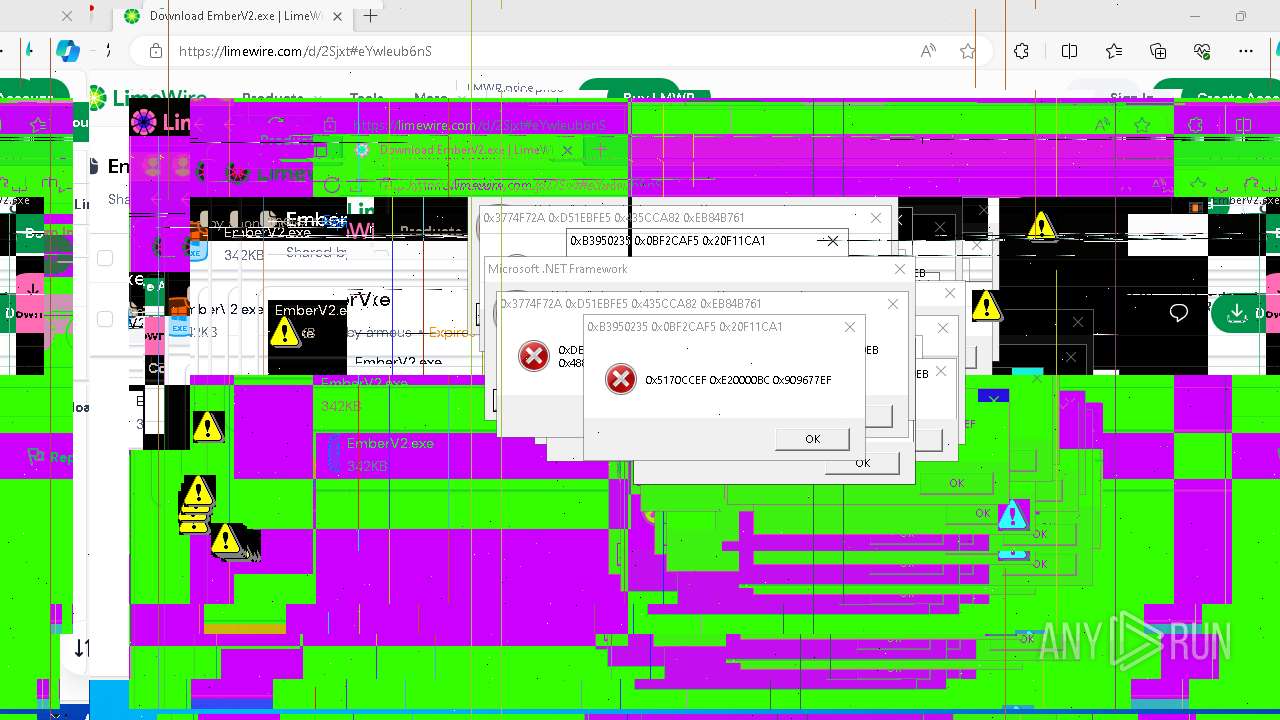Viewport: 1280px width, 720px height.
Task: Restore down the Edge browser window
Action: [x=1241, y=16]
